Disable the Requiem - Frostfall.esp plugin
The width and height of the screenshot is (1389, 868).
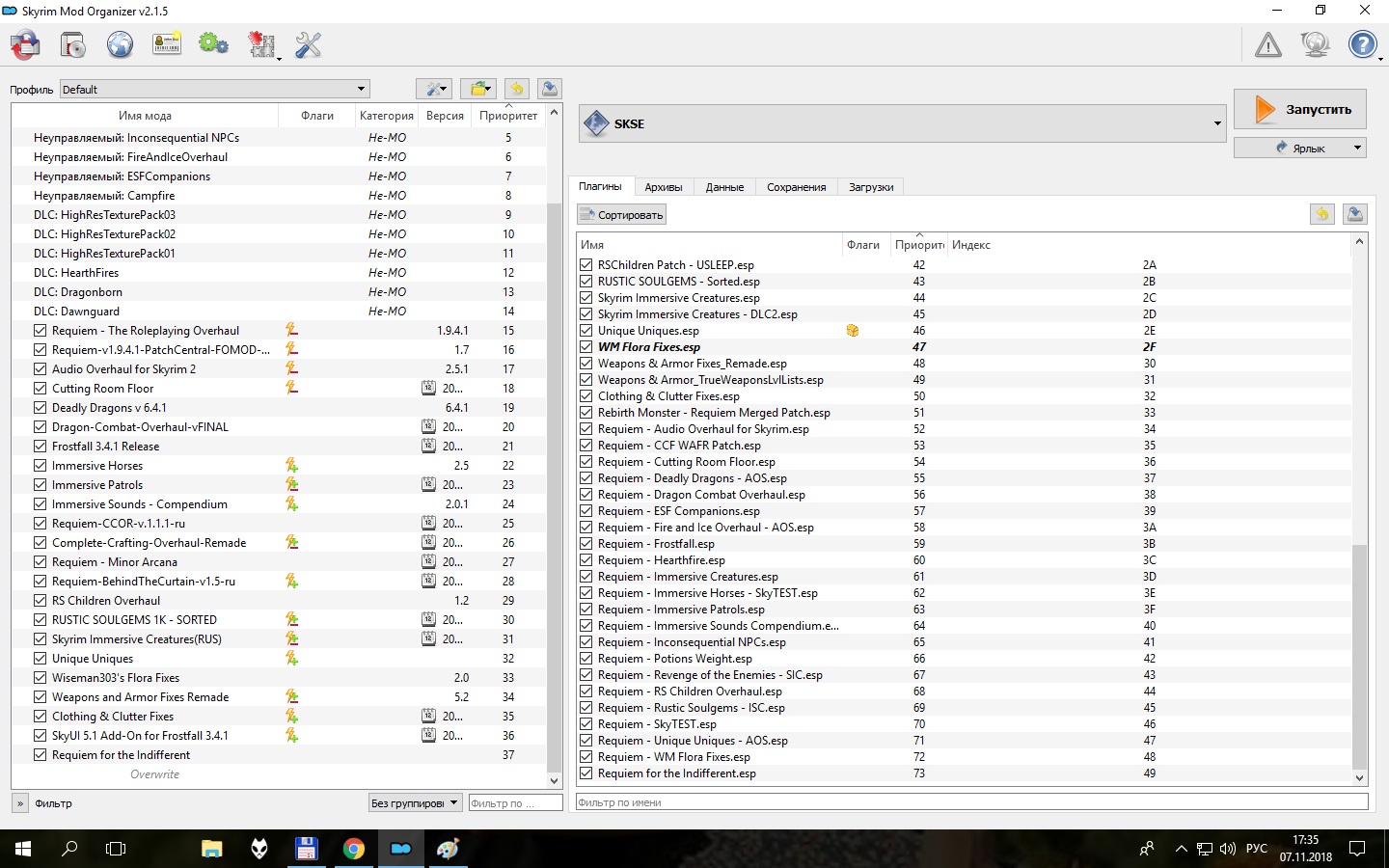(586, 544)
